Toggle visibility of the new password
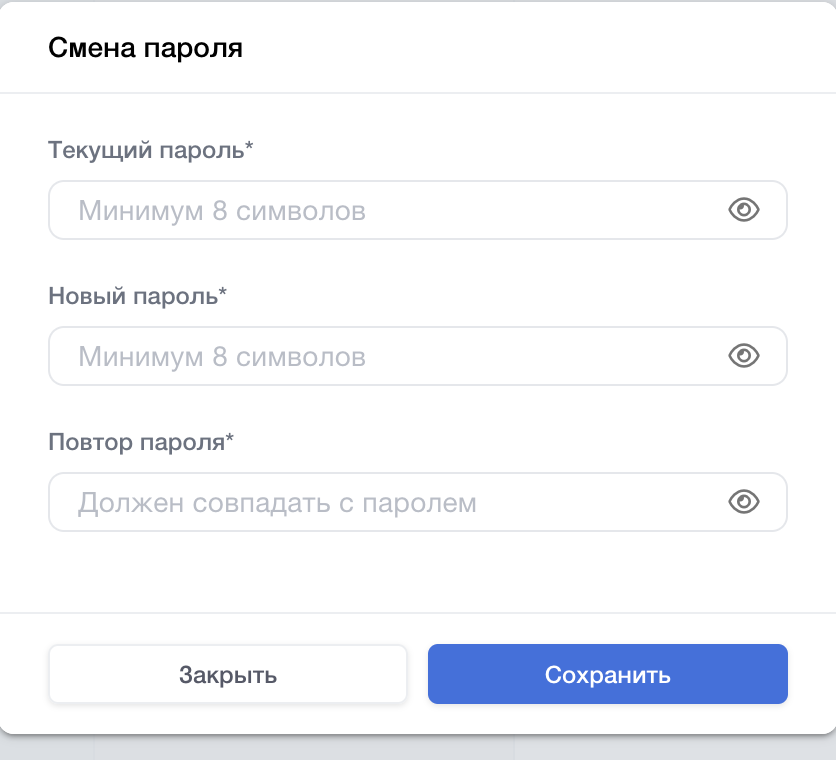The width and height of the screenshot is (836, 760). (744, 356)
